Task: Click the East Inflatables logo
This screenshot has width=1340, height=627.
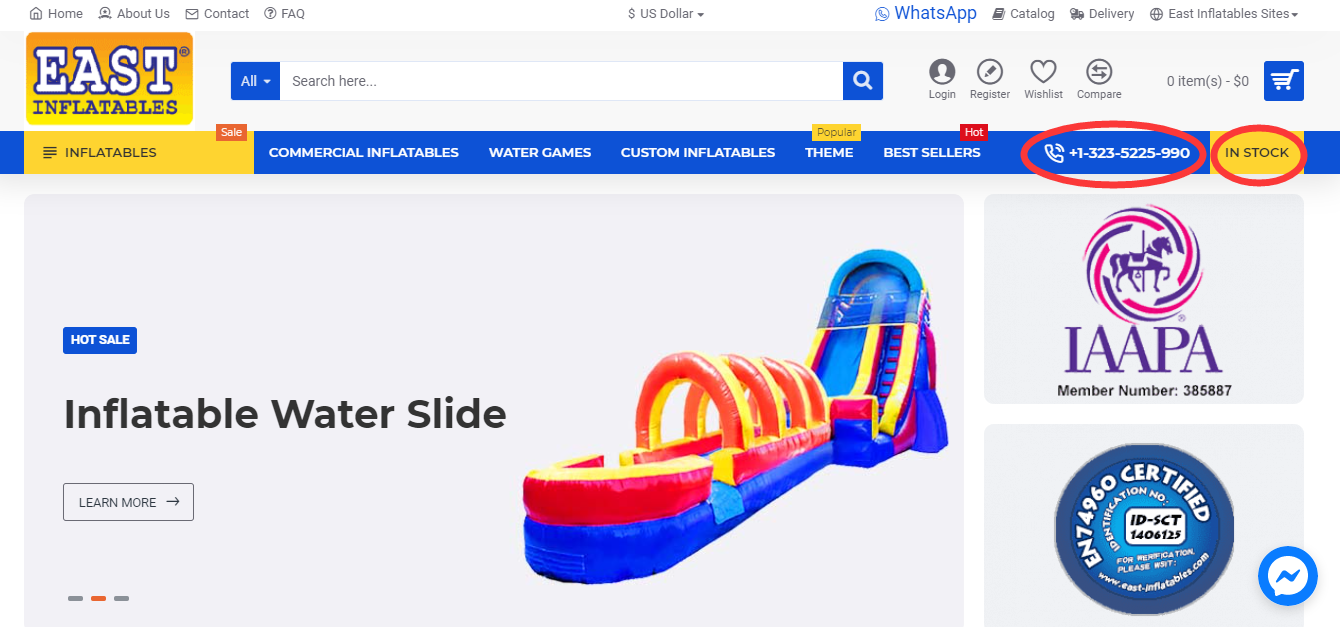Action: pyautogui.click(x=109, y=79)
